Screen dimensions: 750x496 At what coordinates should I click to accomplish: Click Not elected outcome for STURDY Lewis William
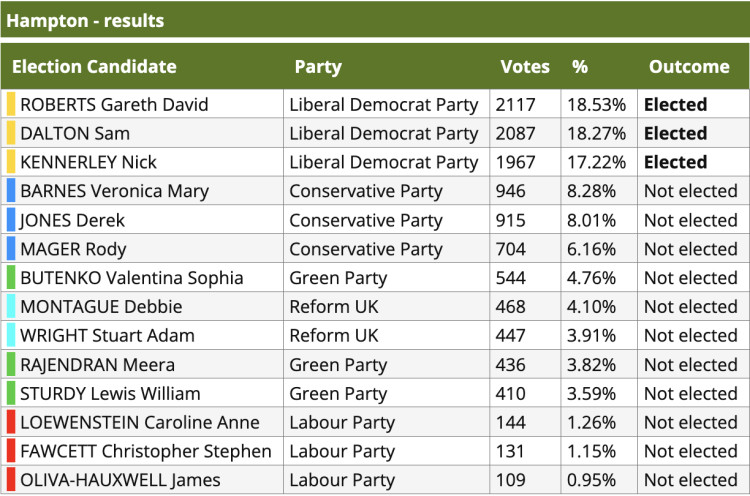point(693,393)
